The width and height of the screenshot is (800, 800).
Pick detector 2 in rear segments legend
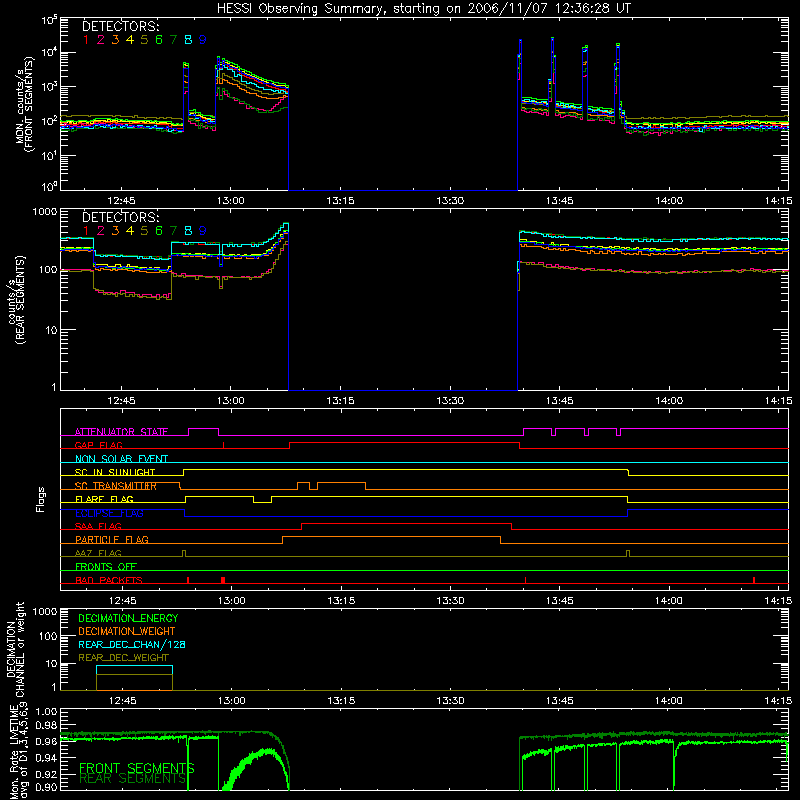101,231
